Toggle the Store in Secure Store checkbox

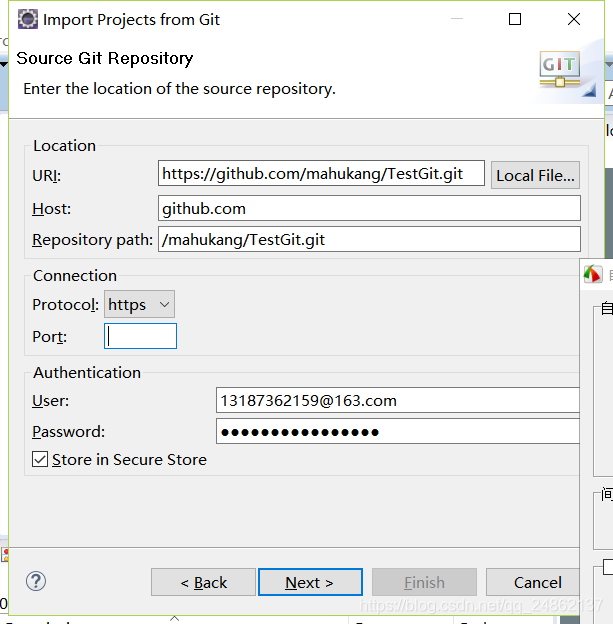point(40,459)
